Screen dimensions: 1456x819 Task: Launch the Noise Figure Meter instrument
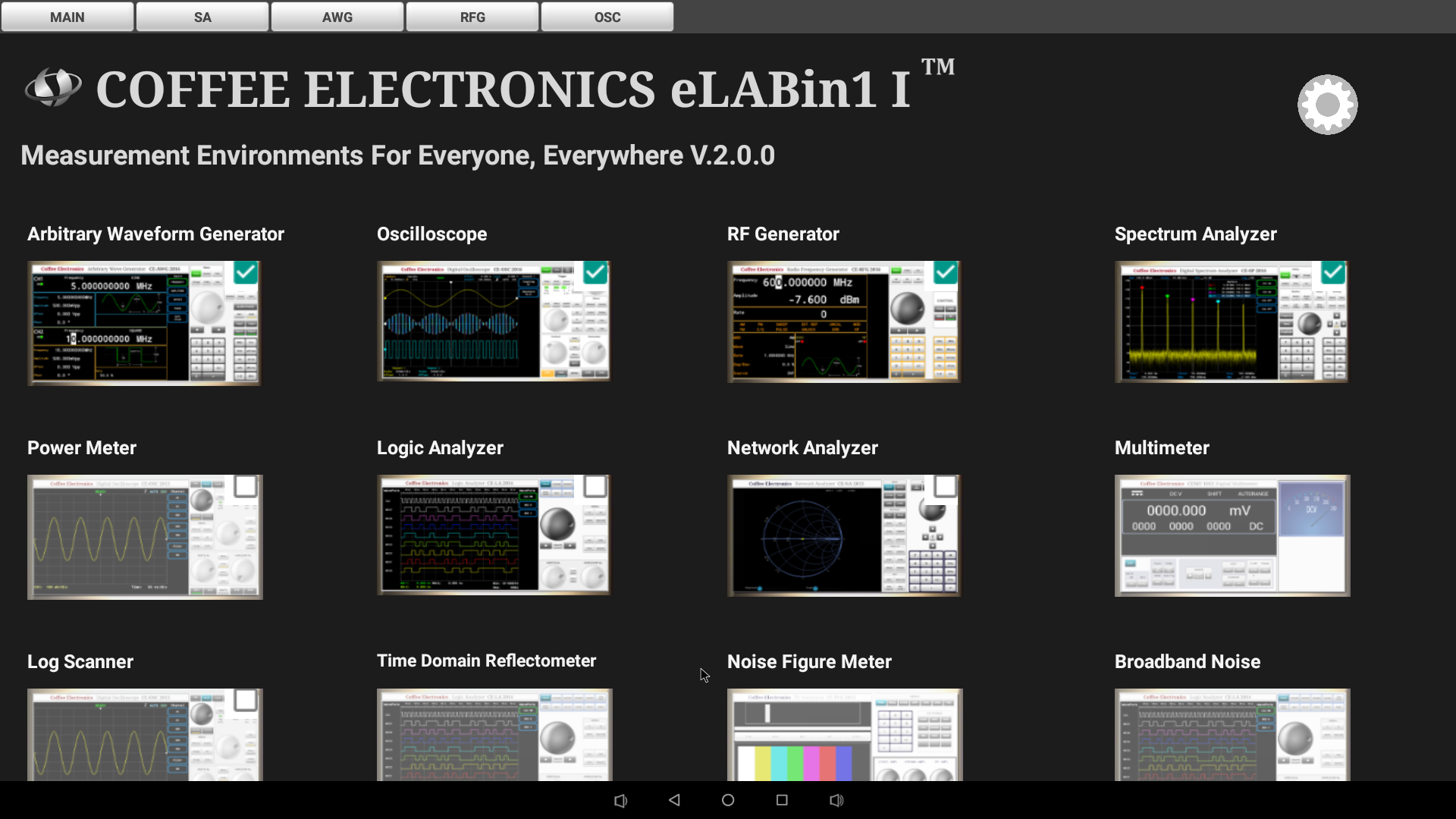(844, 734)
